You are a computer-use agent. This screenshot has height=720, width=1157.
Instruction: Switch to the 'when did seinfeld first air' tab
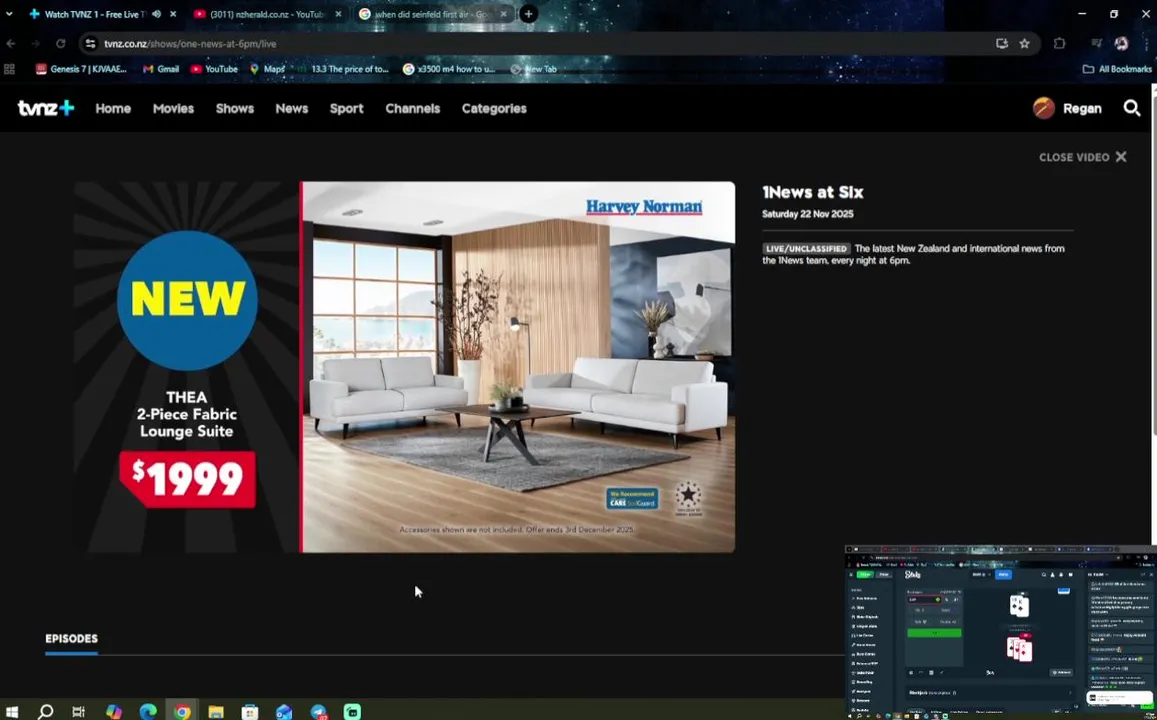coord(434,14)
